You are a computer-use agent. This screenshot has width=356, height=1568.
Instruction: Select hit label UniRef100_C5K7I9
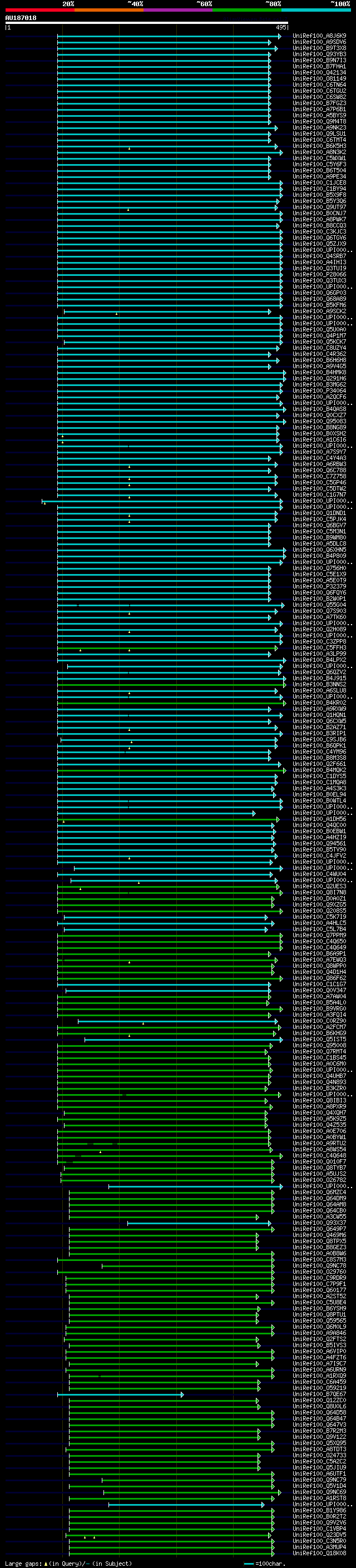319,917
